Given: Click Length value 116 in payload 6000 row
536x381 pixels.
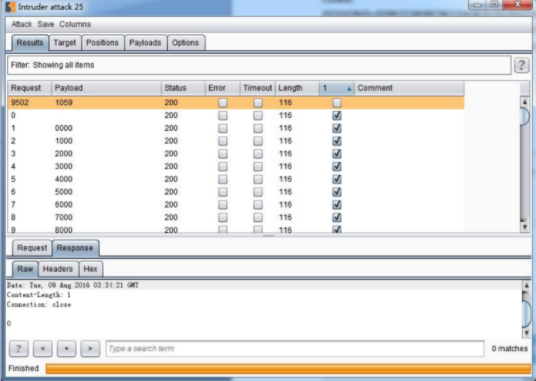Looking at the screenshot, I should pyautogui.click(x=285, y=205).
